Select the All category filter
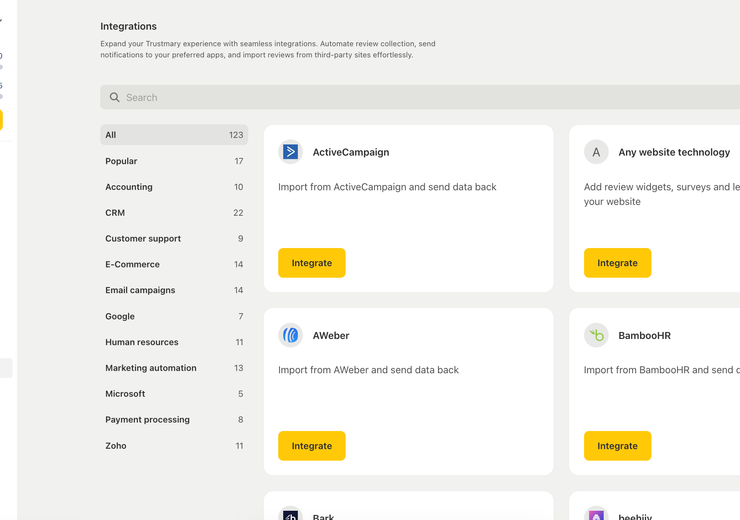This screenshot has width=740, height=520. [174, 135]
